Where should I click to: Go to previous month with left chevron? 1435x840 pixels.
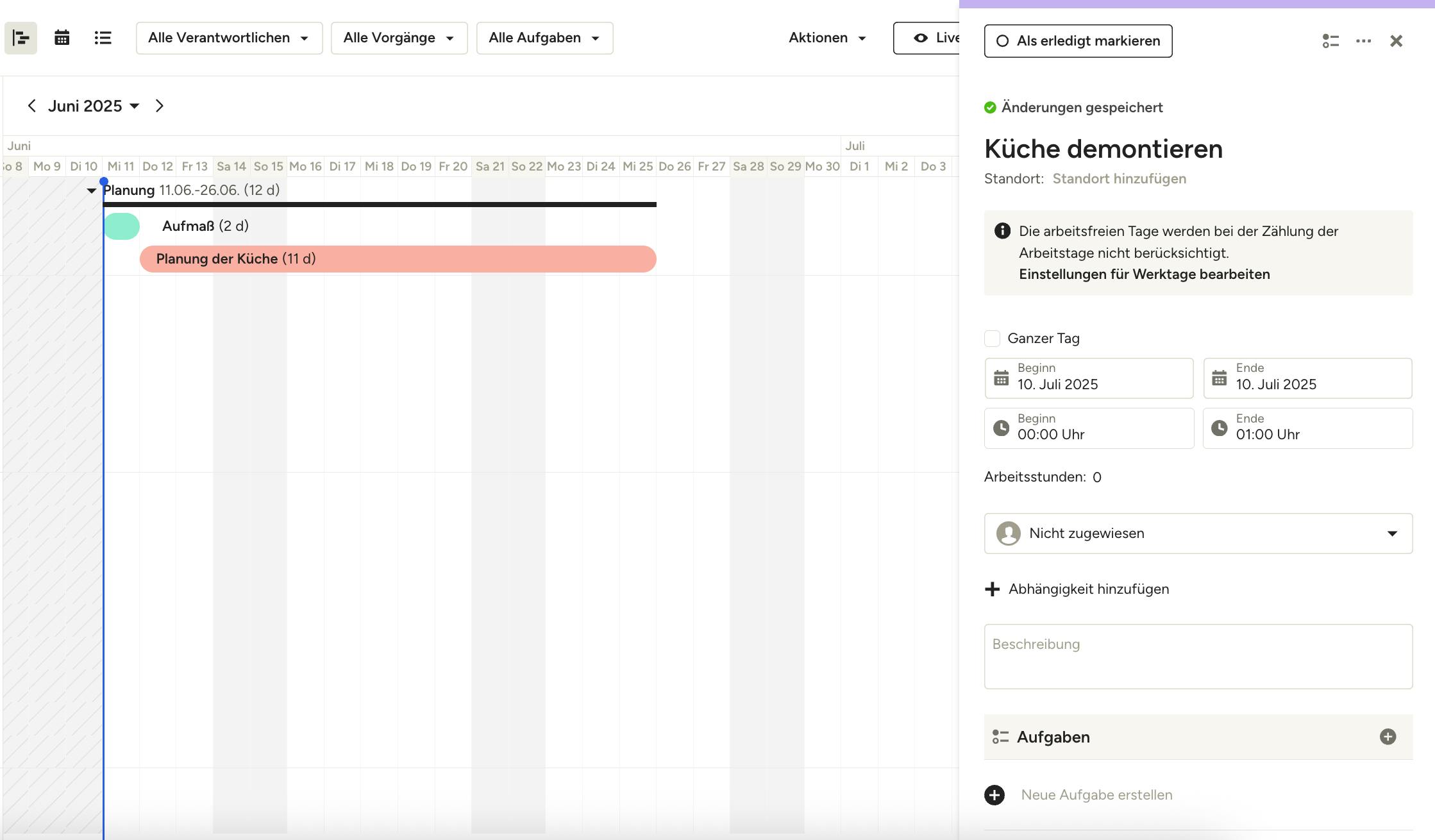tap(31, 106)
